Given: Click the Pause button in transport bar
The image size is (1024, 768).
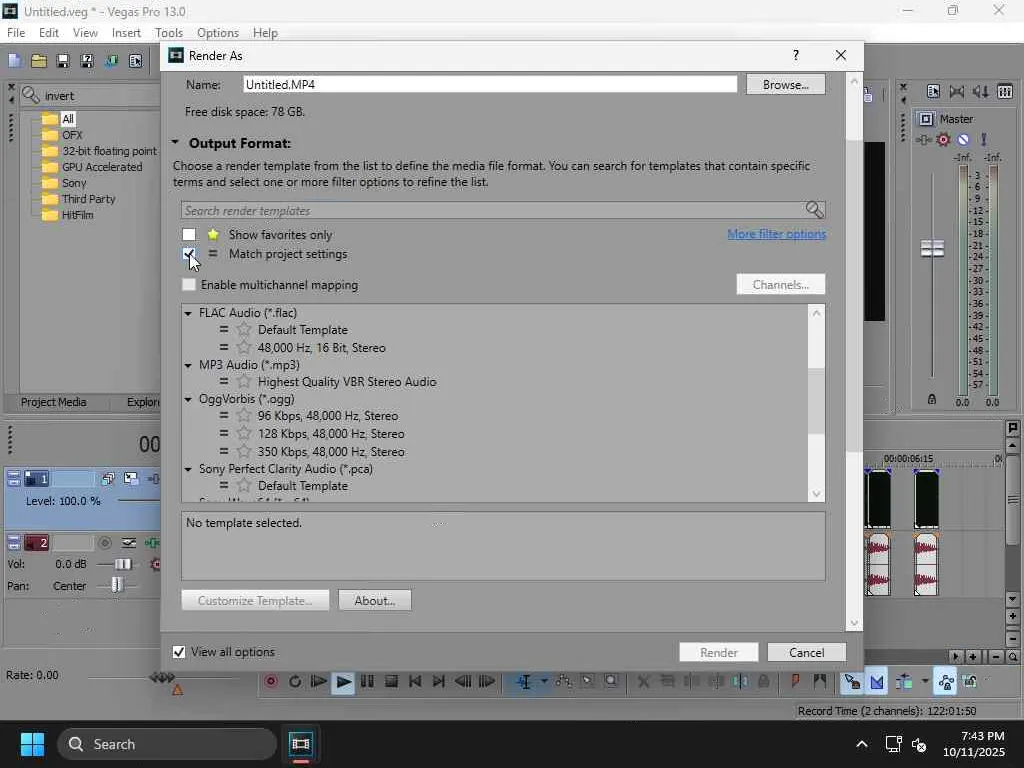Looking at the screenshot, I should (x=367, y=681).
